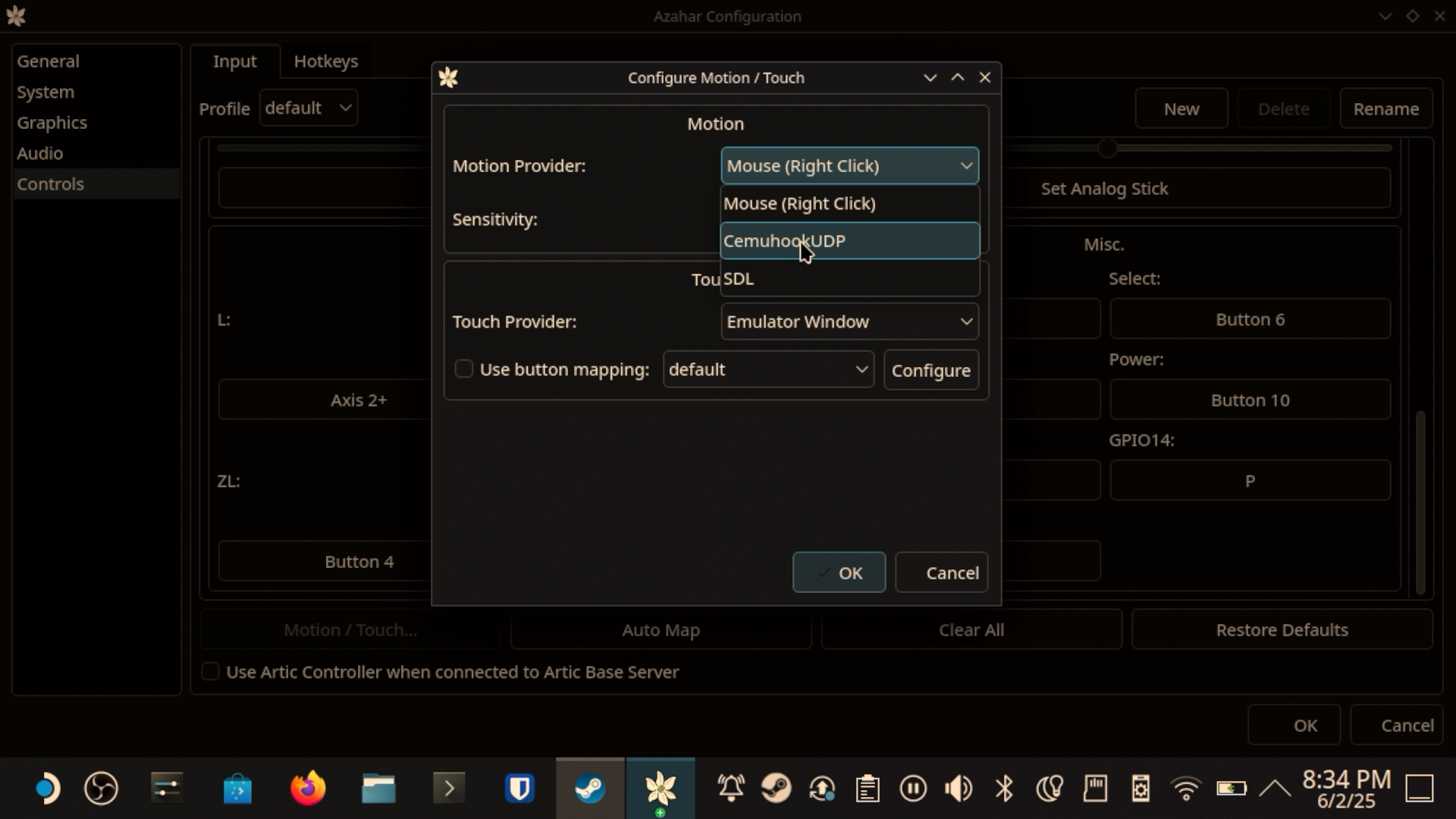Open Night Color moon icon in tray
The height and width of the screenshot is (819, 1456).
[x=1050, y=789]
